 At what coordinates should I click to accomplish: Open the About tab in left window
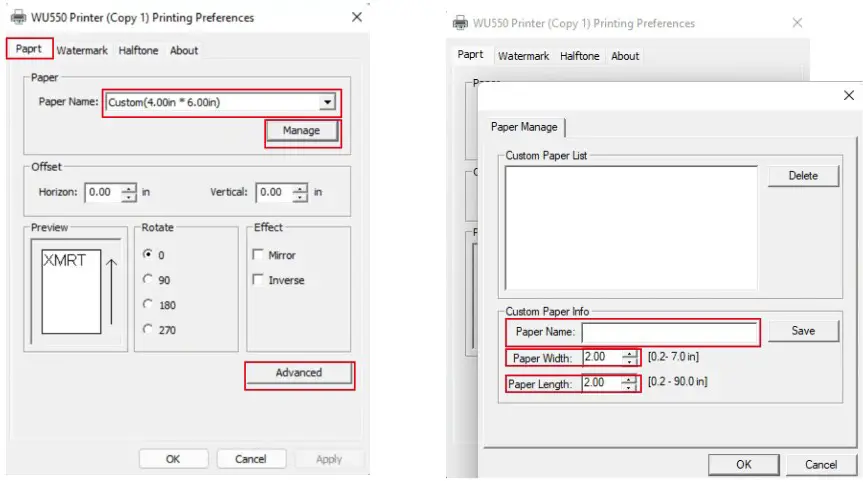click(184, 51)
